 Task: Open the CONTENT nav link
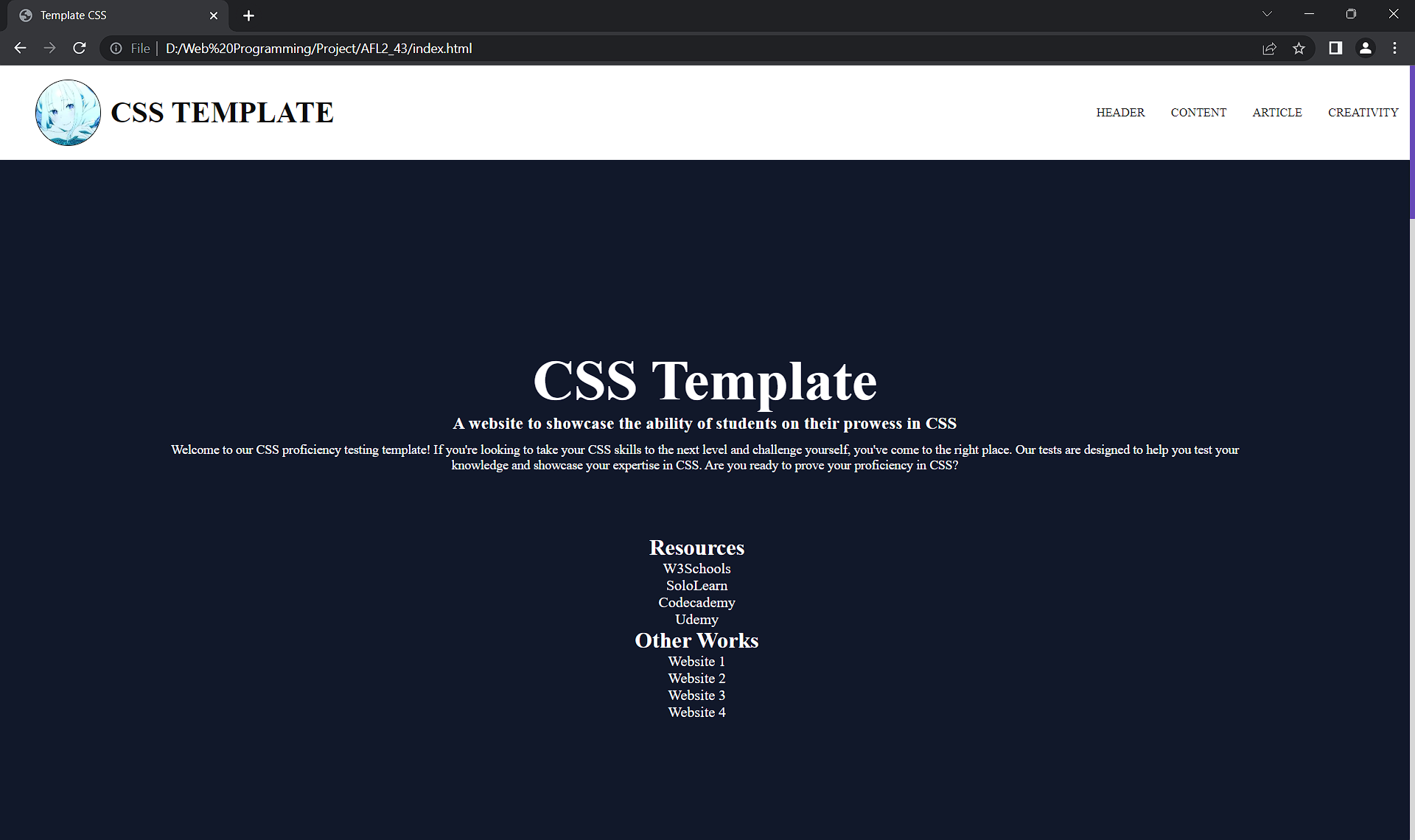[x=1198, y=113]
